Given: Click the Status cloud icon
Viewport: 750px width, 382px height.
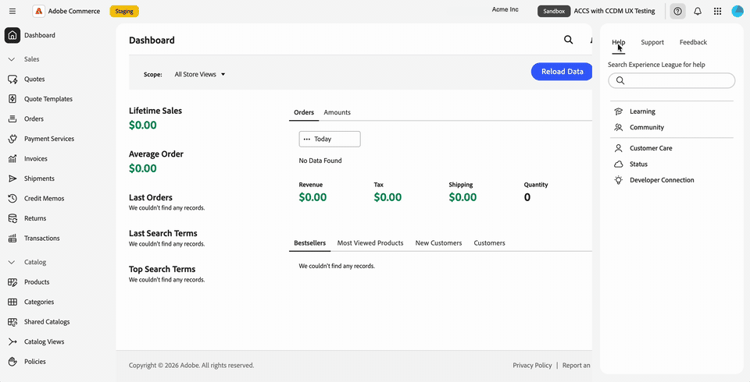Looking at the screenshot, I should point(618,164).
